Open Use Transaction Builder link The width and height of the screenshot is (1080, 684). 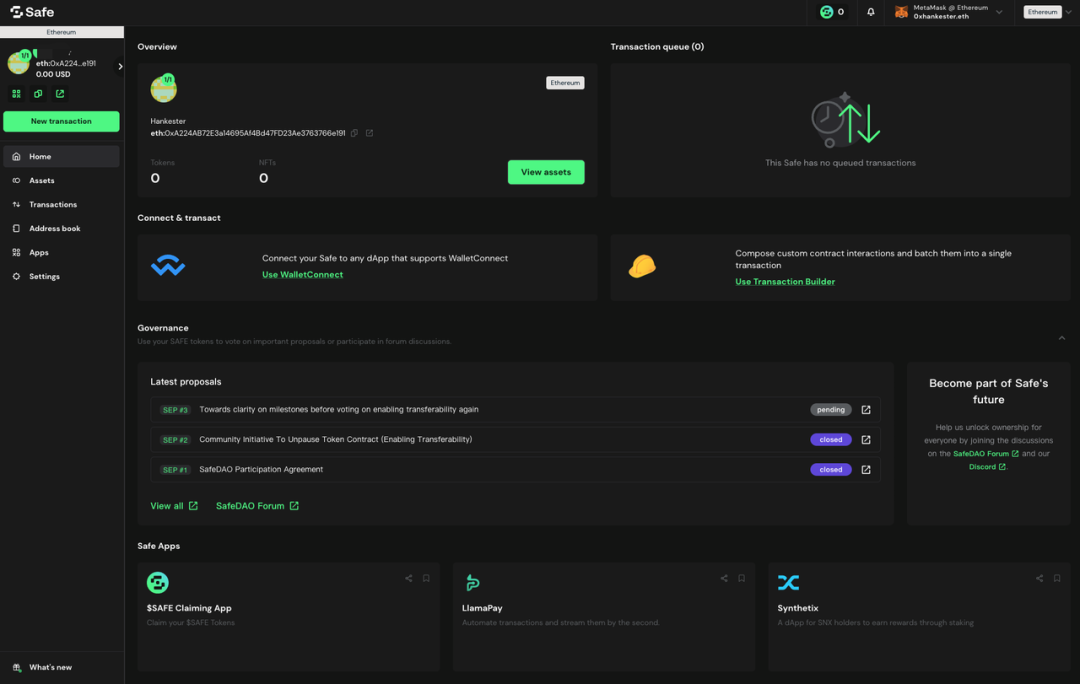click(785, 281)
